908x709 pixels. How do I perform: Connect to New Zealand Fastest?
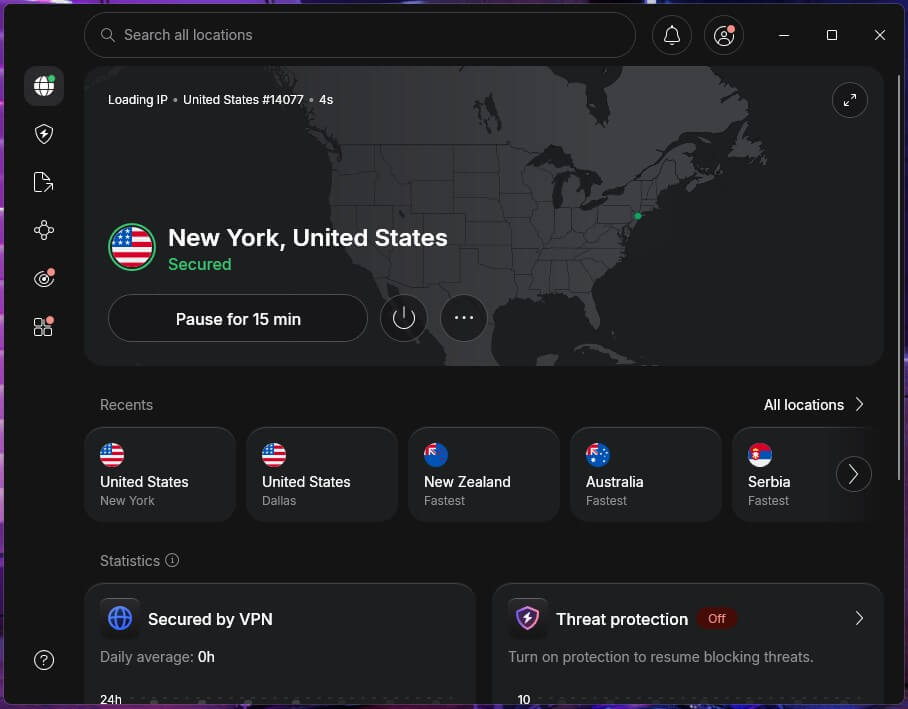484,474
